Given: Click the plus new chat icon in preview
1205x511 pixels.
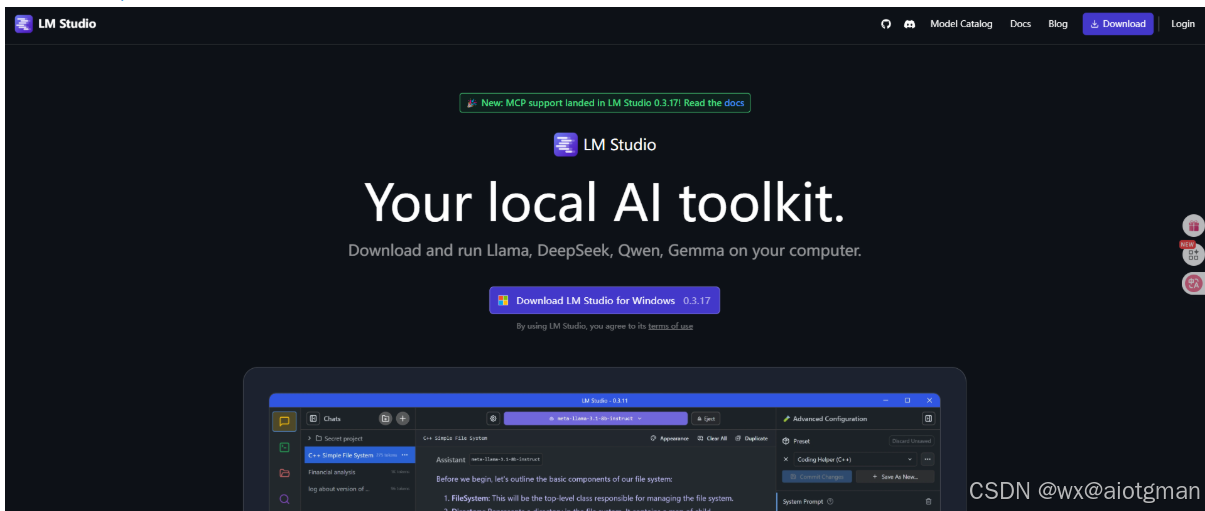Looking at the screenshot, I should pyautogui.click(x=402, y=419).
